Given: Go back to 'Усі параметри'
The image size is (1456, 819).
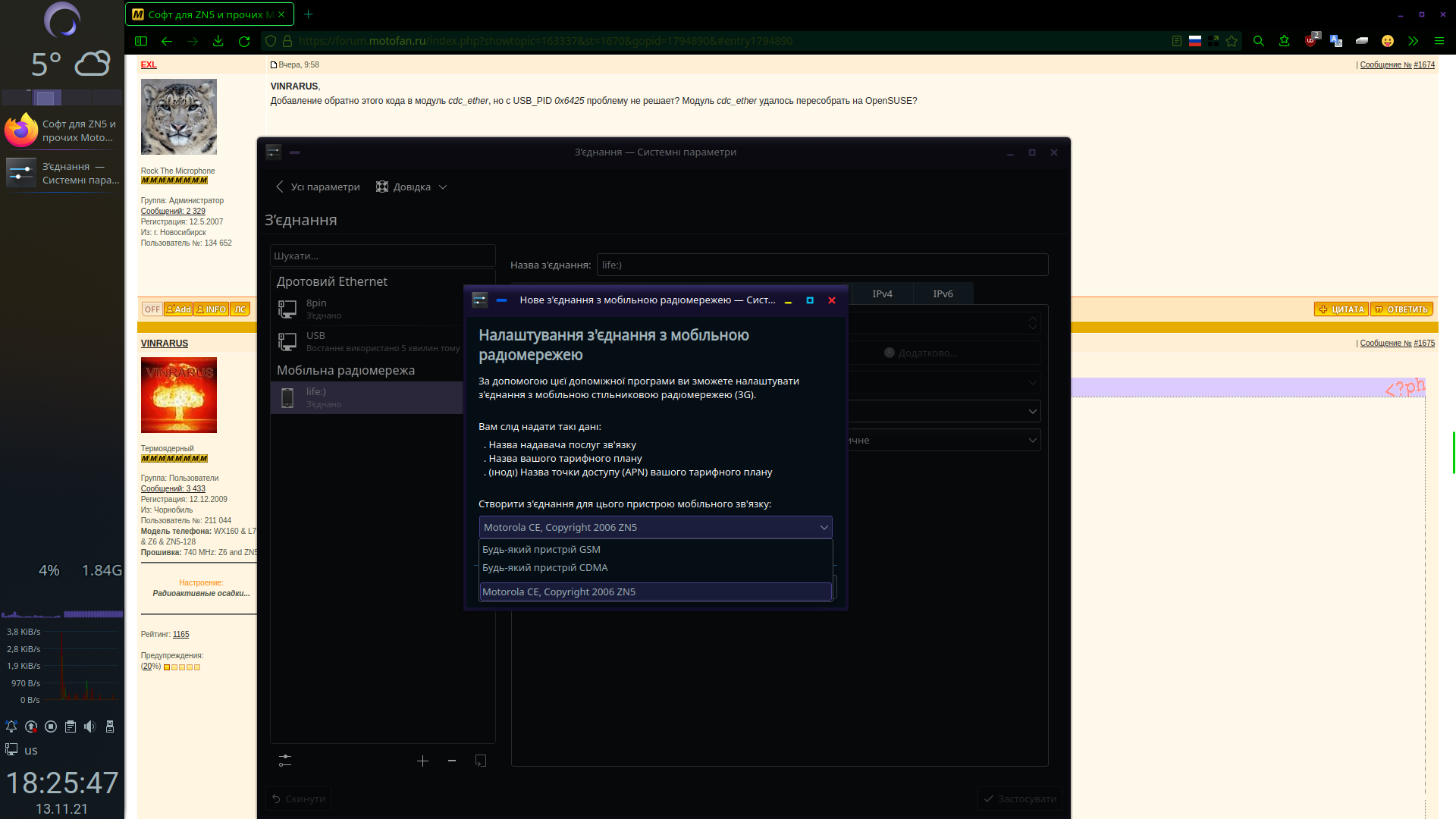Looking at the screenshot, I should pos(318,187).
